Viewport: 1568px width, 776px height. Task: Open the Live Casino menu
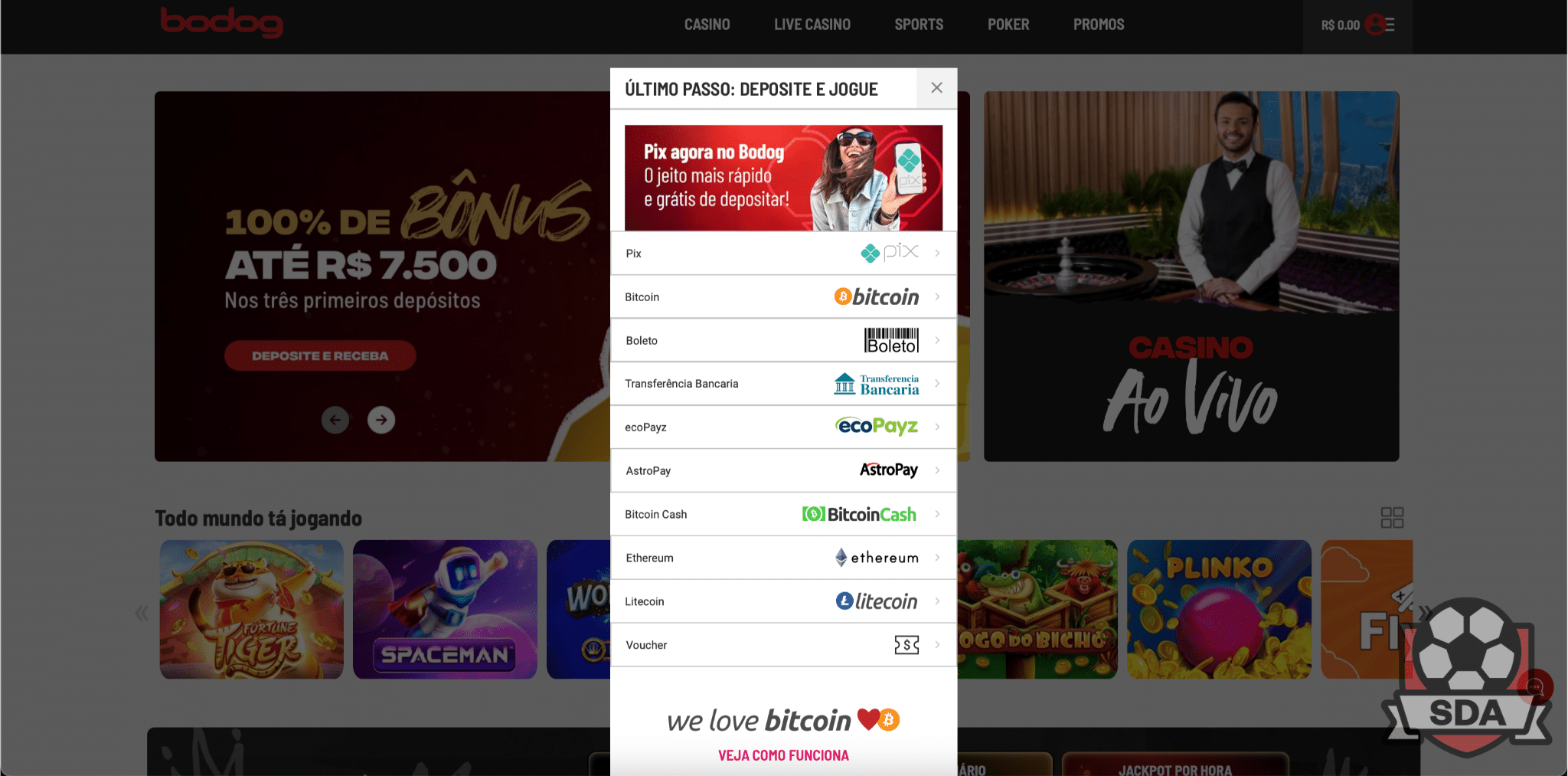point(812,25)
